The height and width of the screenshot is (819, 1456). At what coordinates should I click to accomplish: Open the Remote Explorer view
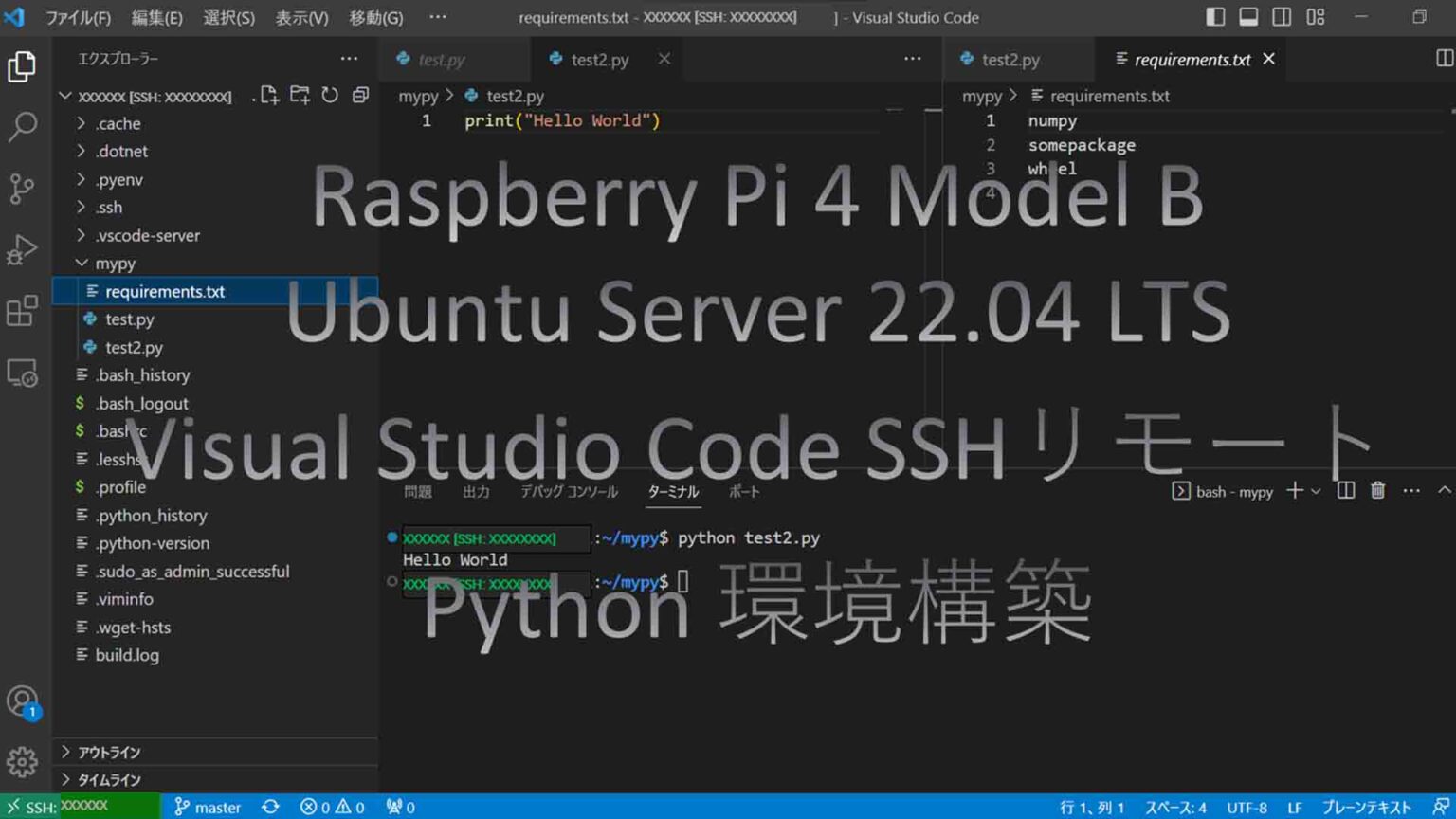(23, 373)
